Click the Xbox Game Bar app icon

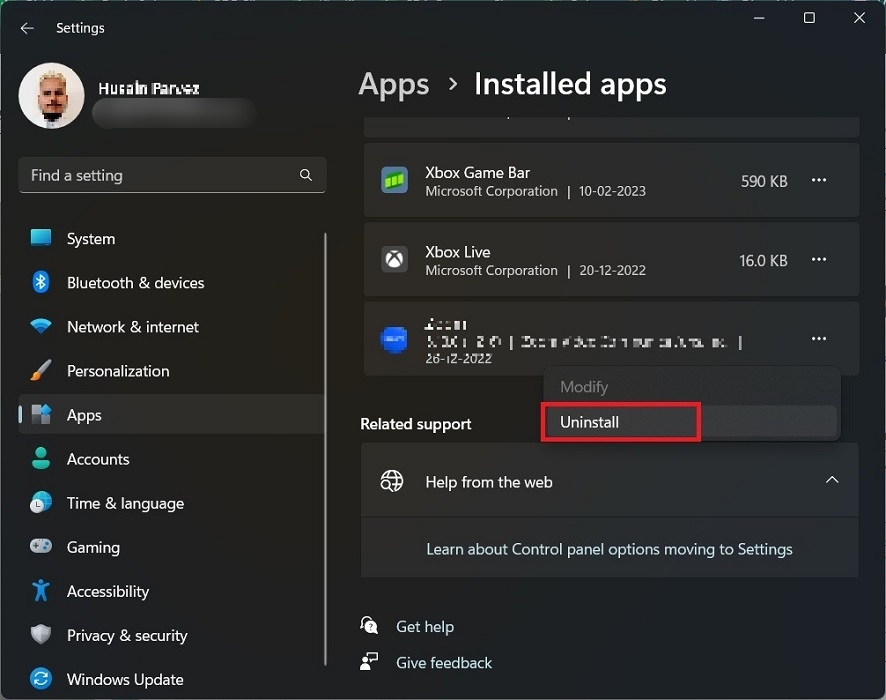393,181
